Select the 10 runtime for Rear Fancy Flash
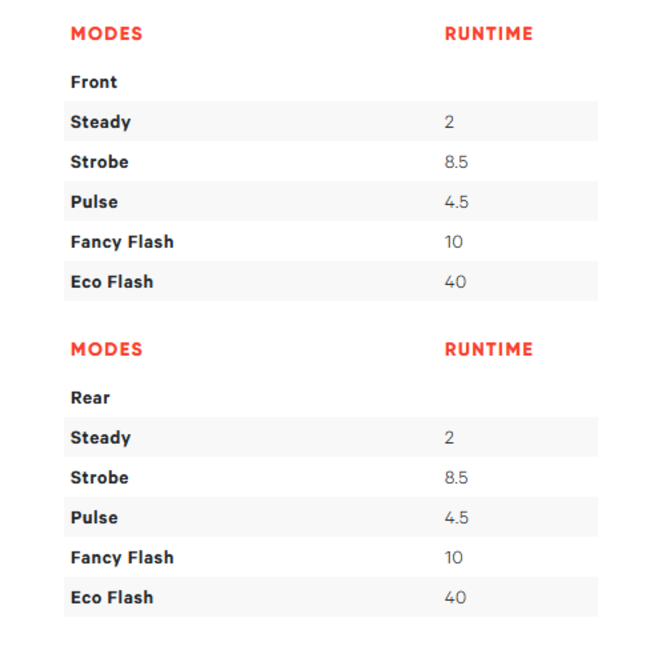The image size is (650, 650). [454, 558]
